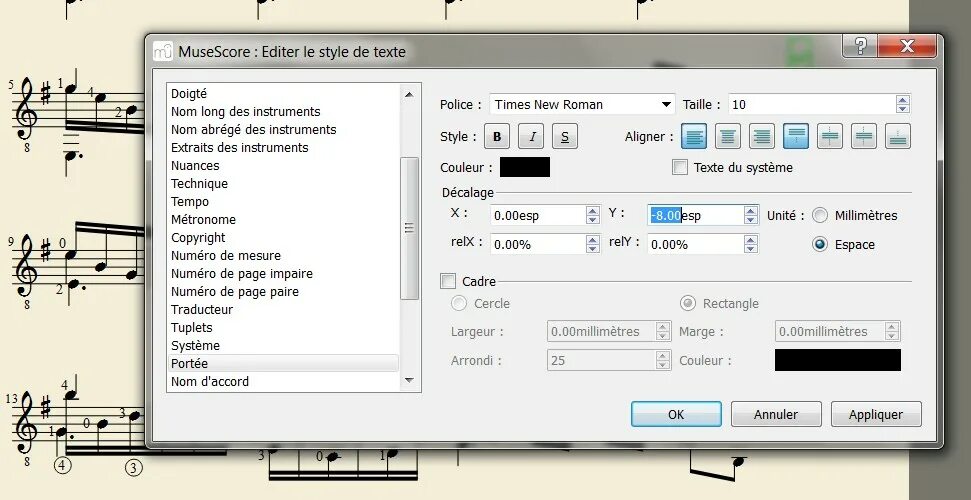Enable Texte du système checkbox
The height and width of the screenshot is (500, 971).
click(x=680, y=167)
